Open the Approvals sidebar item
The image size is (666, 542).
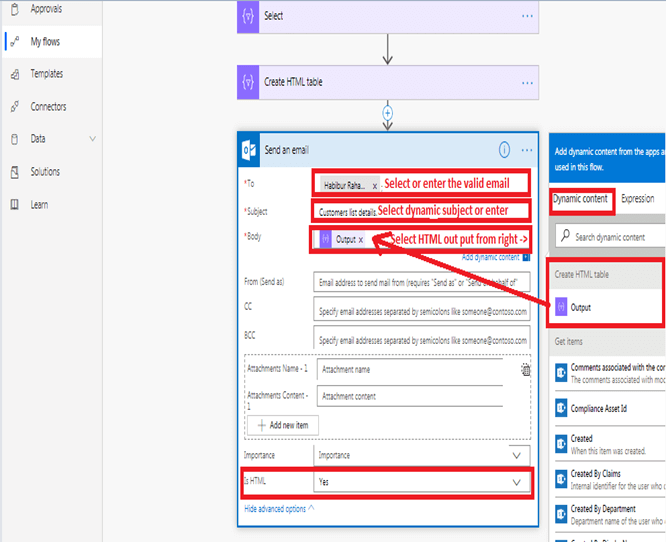point(46,9)
